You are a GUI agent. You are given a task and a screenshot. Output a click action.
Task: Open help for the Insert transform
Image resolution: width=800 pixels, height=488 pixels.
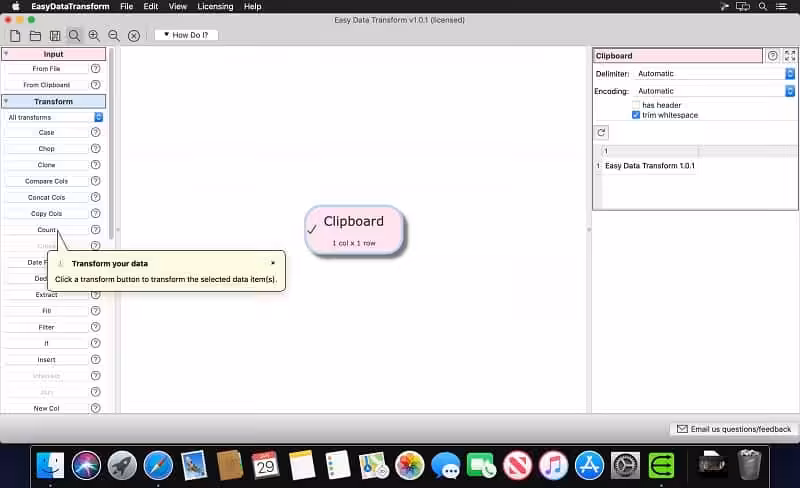coord(95,359)
